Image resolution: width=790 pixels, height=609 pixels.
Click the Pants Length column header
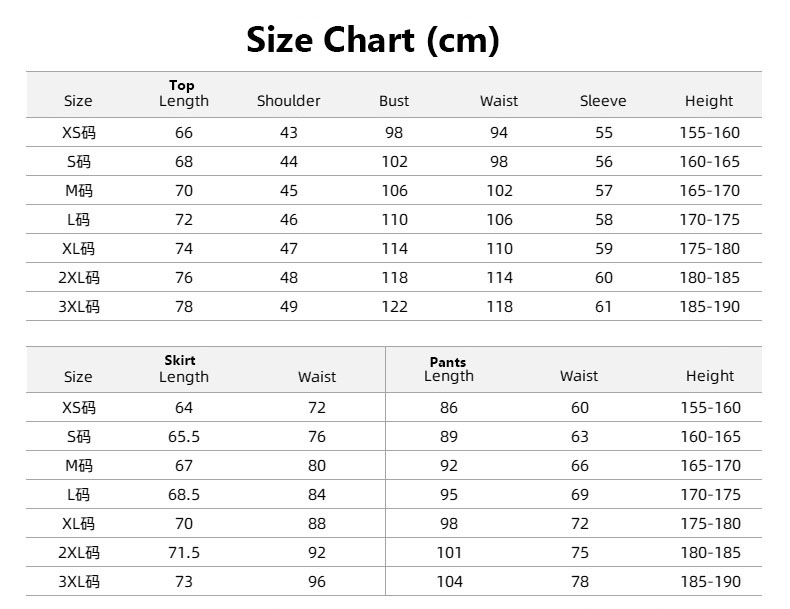tap(449, 369)
